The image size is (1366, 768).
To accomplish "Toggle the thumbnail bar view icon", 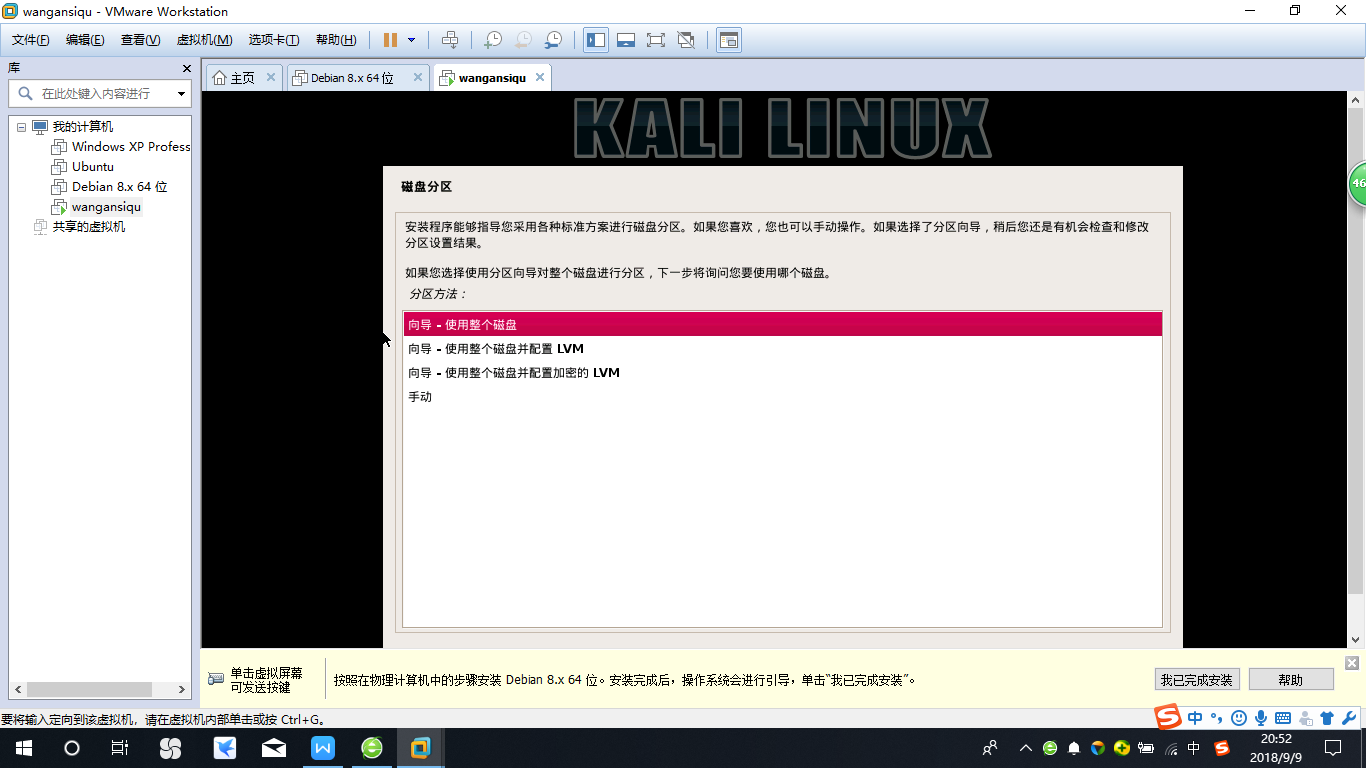I will 626,40.
